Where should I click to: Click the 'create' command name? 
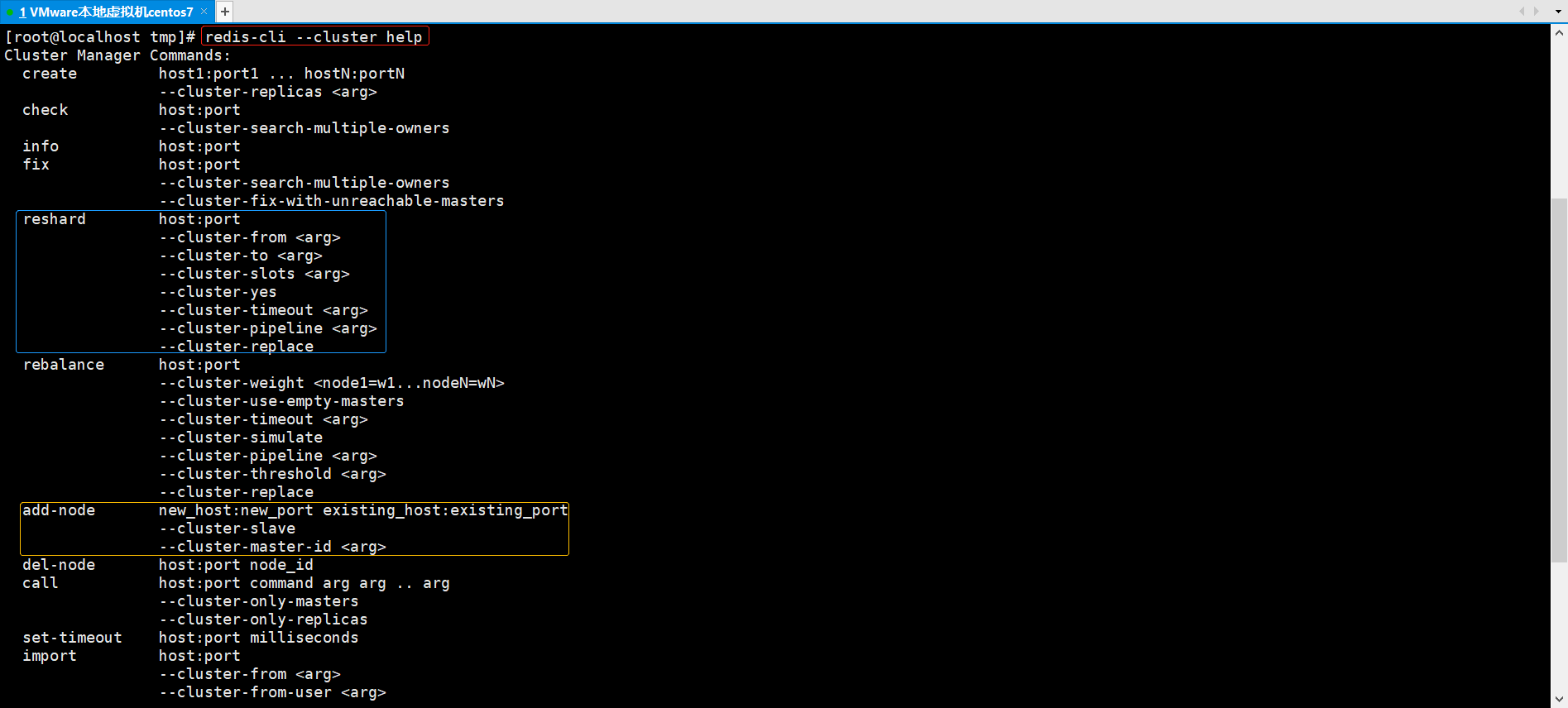pyautogui.click(x=50, y=74)
